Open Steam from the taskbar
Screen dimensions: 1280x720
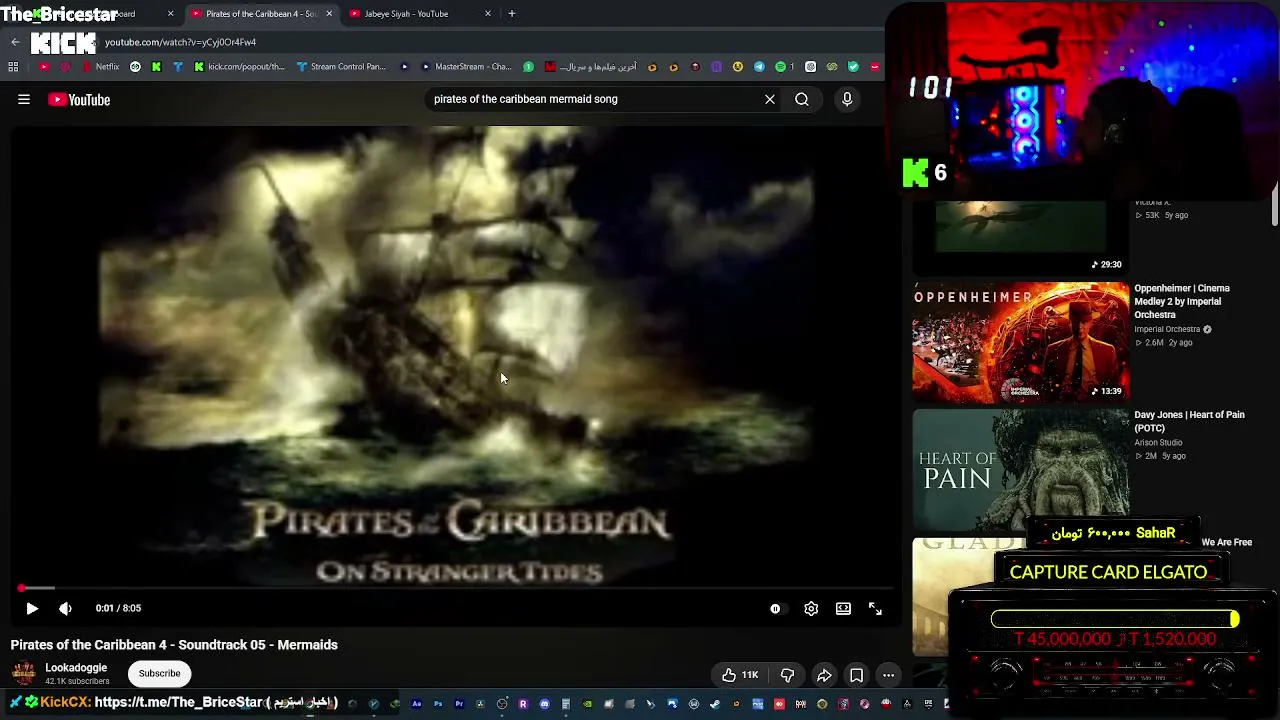coord(715,704)
